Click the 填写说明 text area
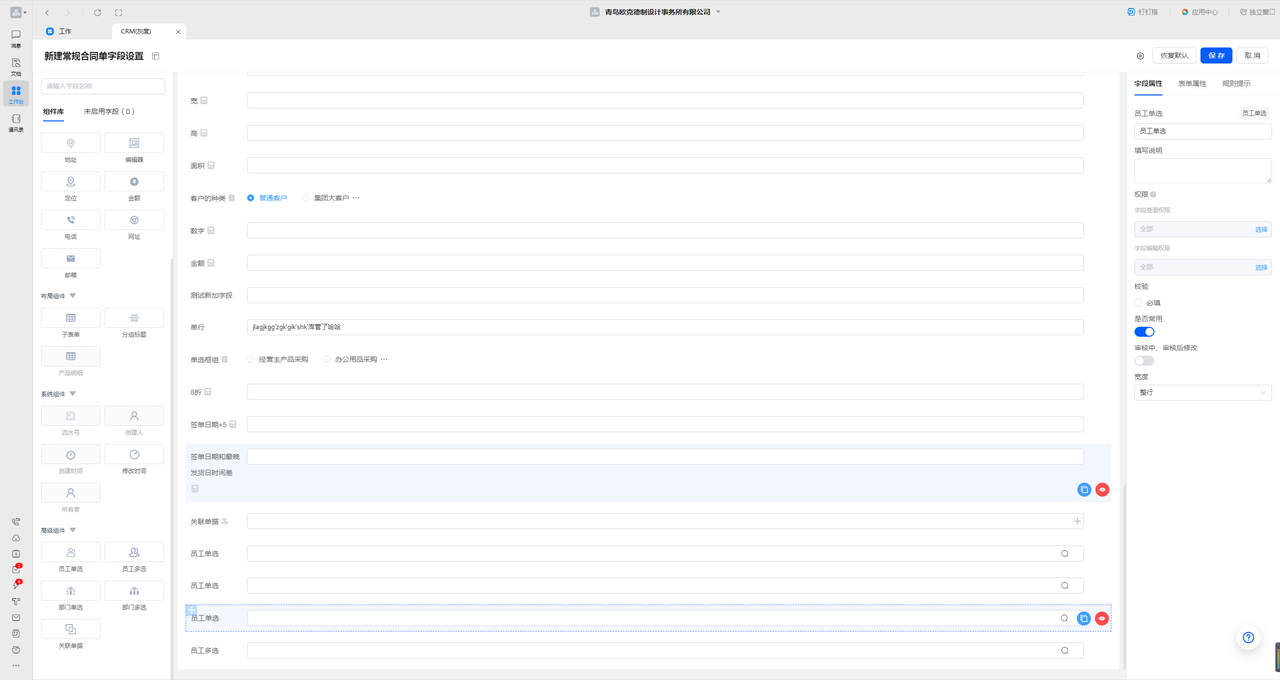The image size is (1280, 680). pos(1202,171)
